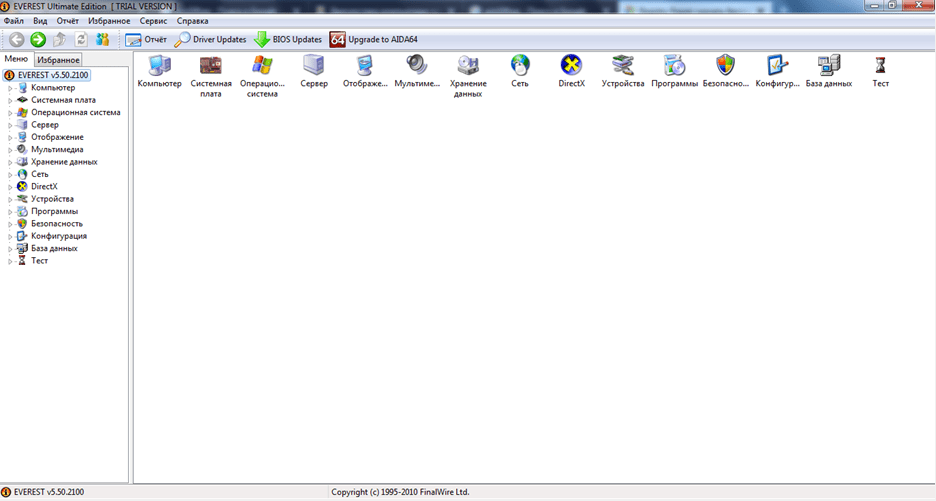936x501 pixels.
Task: Click the Отчёт toolbar button
Action: click(x=146, y=39)
